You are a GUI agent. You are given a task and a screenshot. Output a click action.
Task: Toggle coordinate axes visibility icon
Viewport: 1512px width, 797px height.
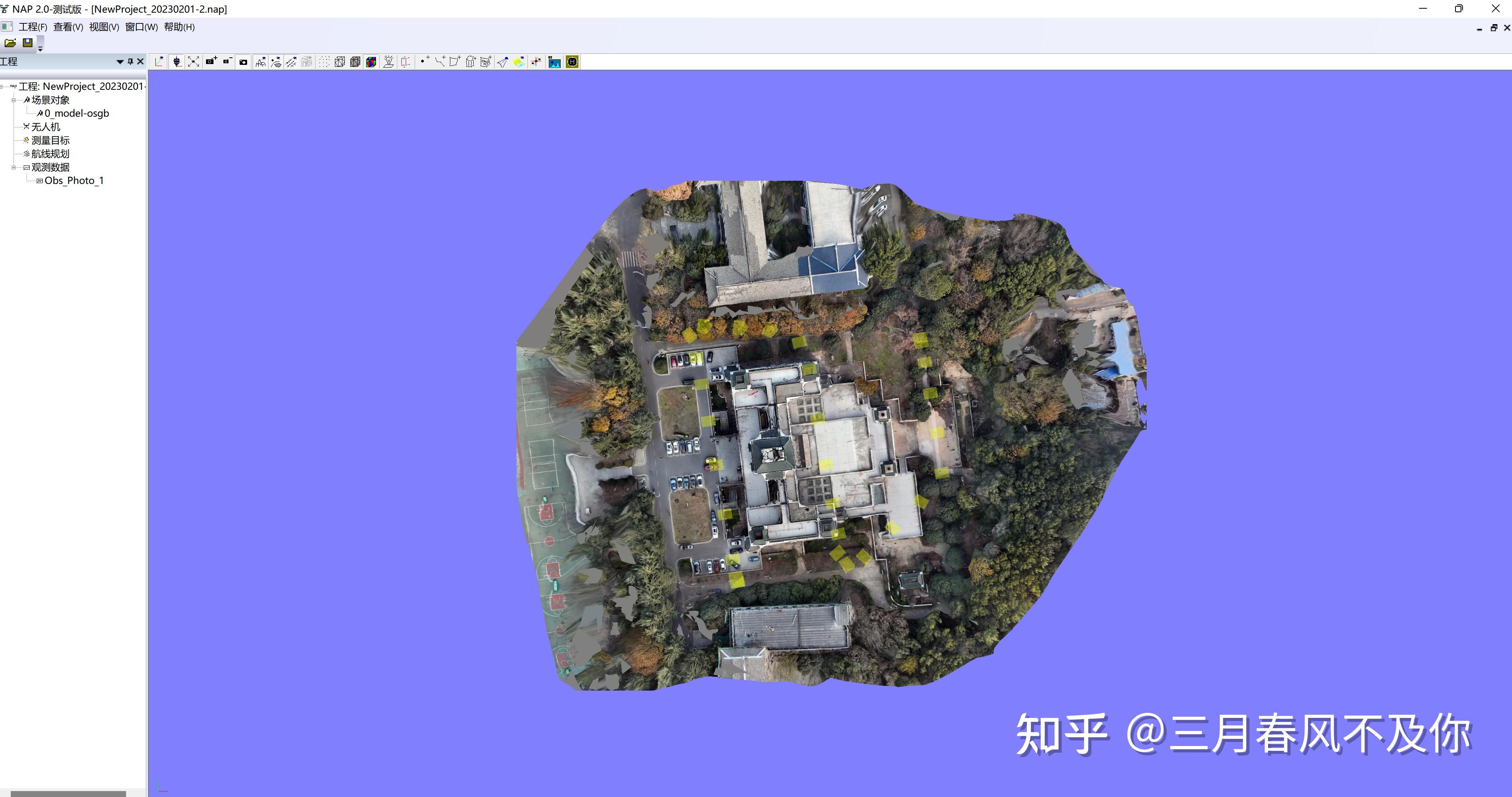point(159,62)
